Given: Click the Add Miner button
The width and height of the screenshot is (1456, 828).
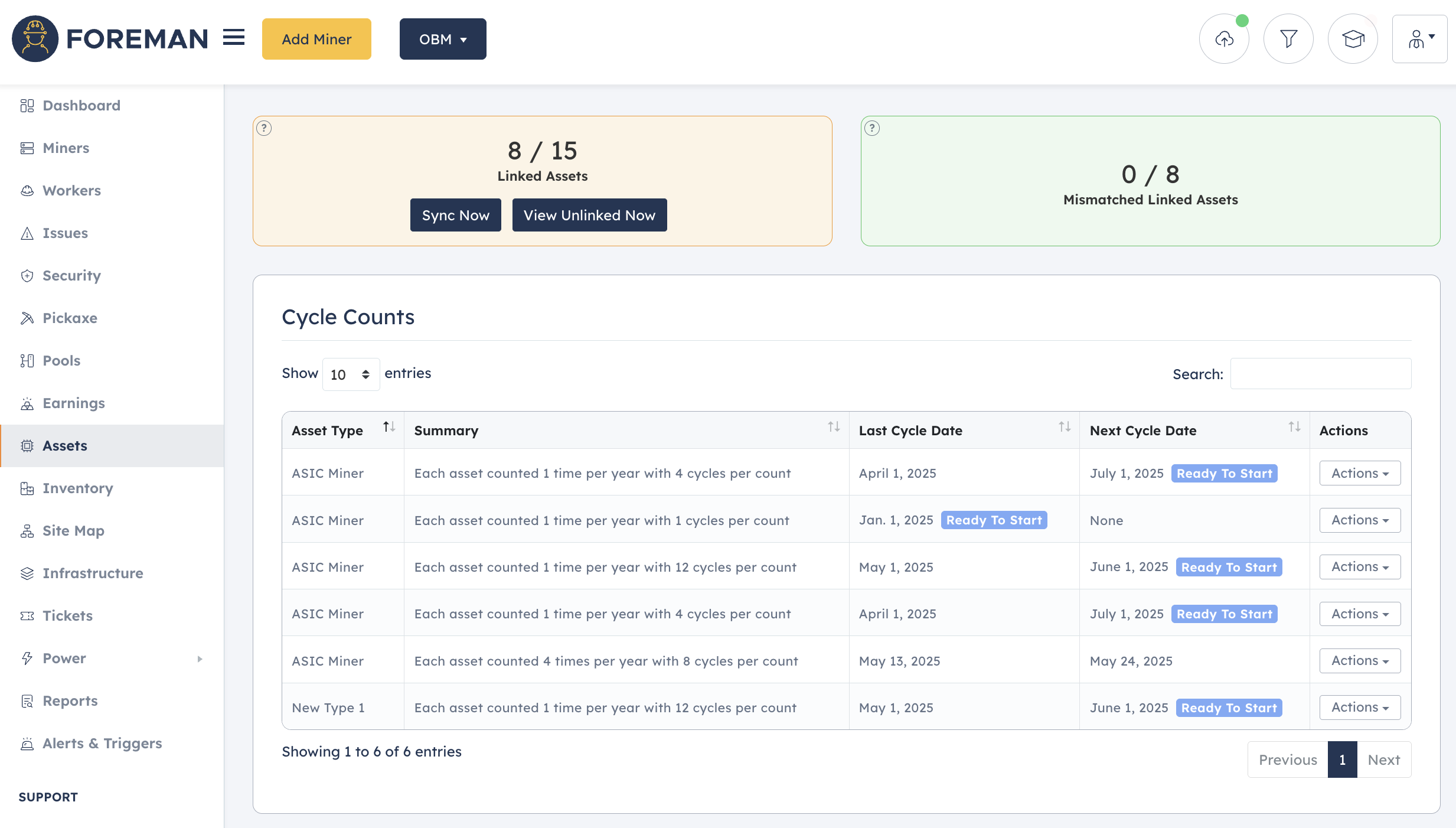Looking at the screenshot, I should 316,39.
